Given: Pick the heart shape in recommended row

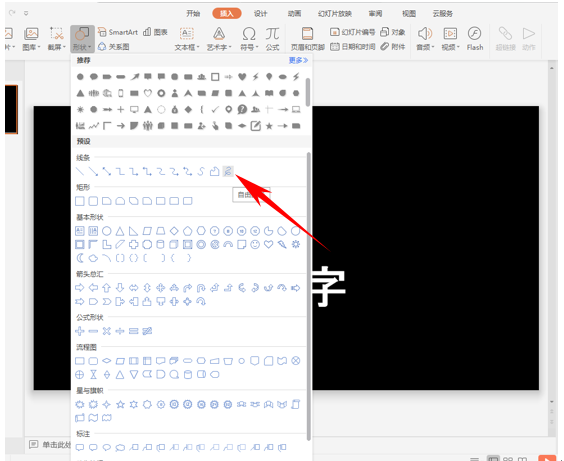Looking at the screenshot, I should click(x=242, y=77).
